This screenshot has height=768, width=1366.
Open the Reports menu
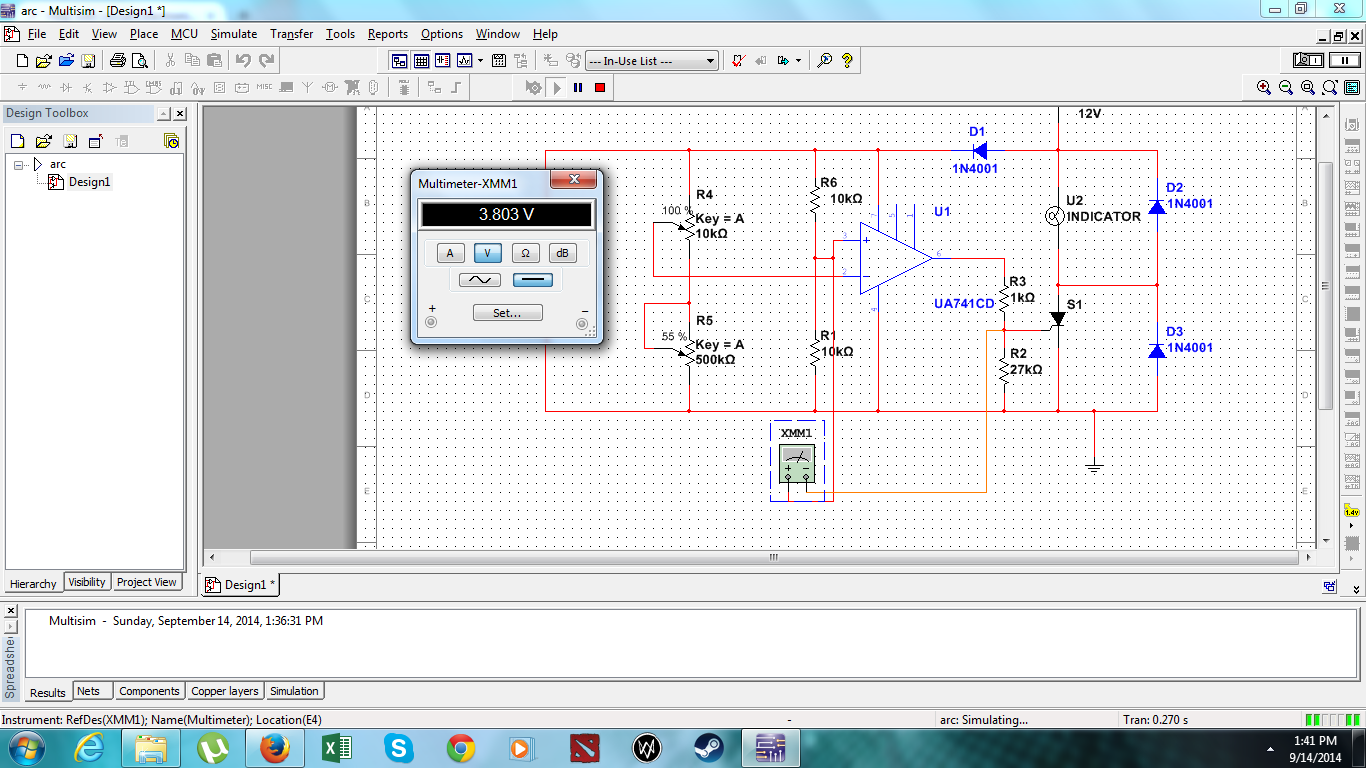coord(388,34)
